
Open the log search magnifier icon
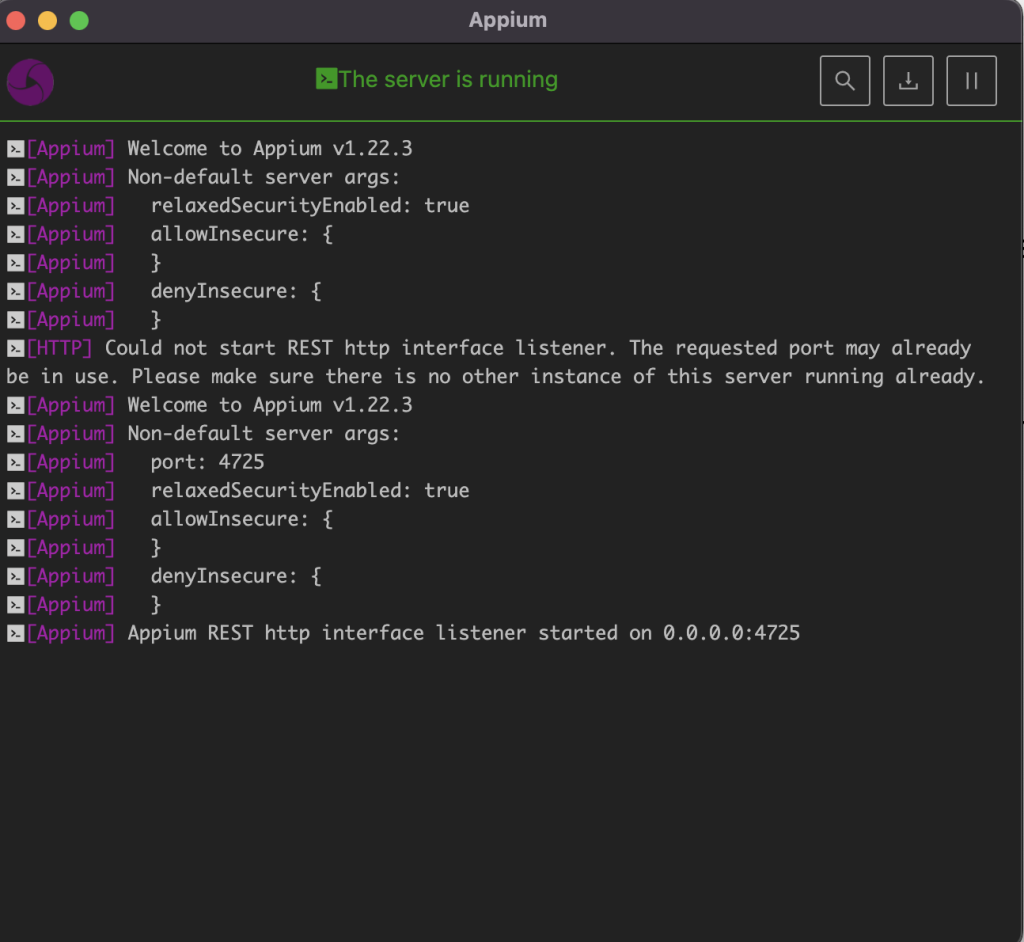(x=845, y=81)
